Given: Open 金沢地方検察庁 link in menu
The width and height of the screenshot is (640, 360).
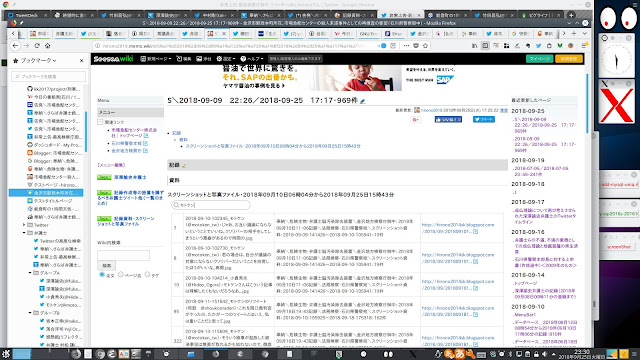Looking at the screenshot, I should 127,151.
